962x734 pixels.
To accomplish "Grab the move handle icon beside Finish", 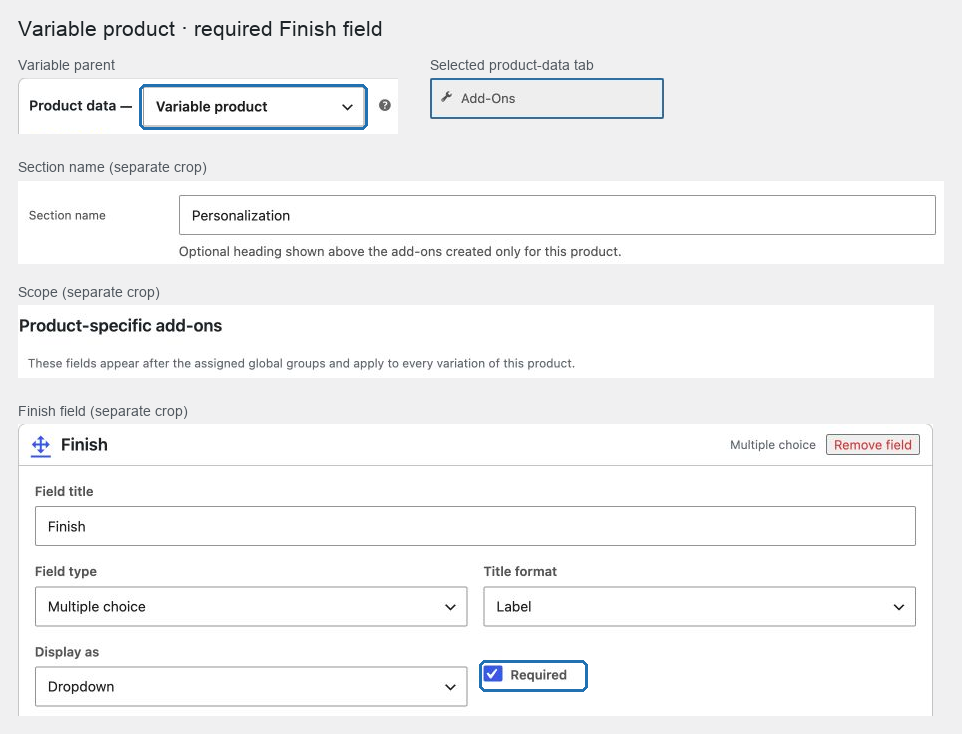I will (40, 445).
